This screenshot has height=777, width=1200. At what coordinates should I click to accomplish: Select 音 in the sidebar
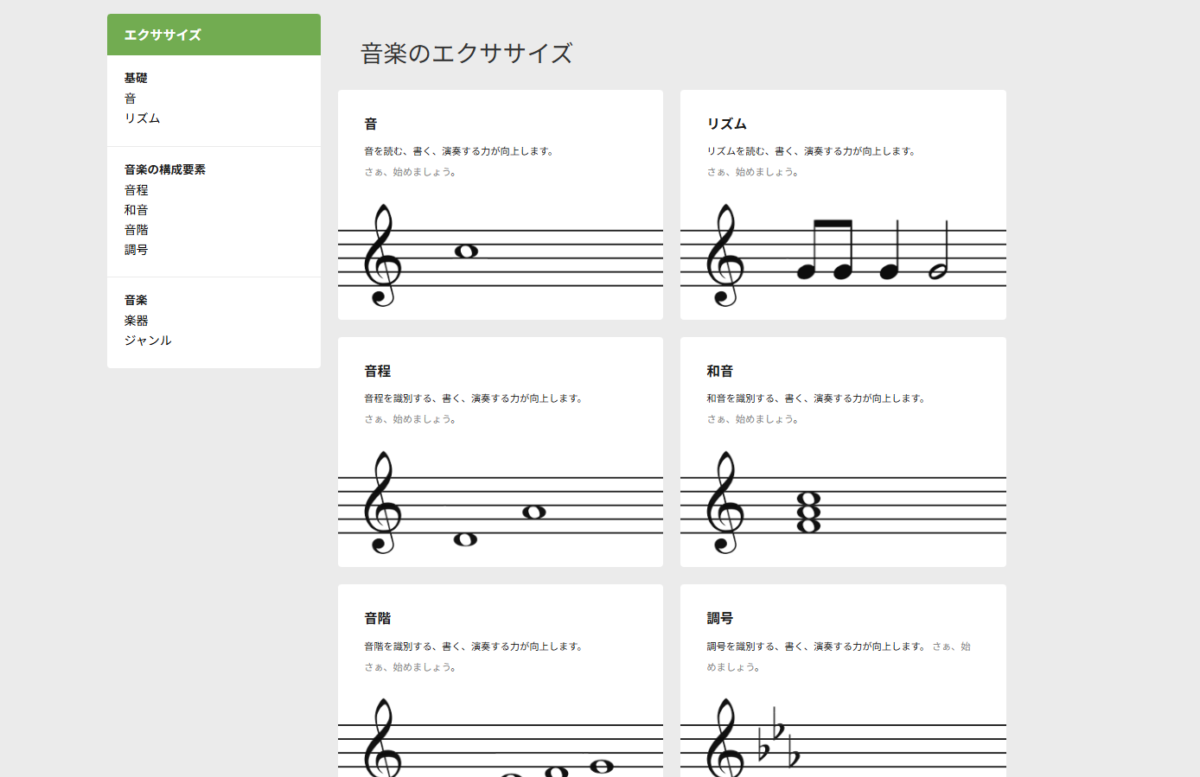130,98
